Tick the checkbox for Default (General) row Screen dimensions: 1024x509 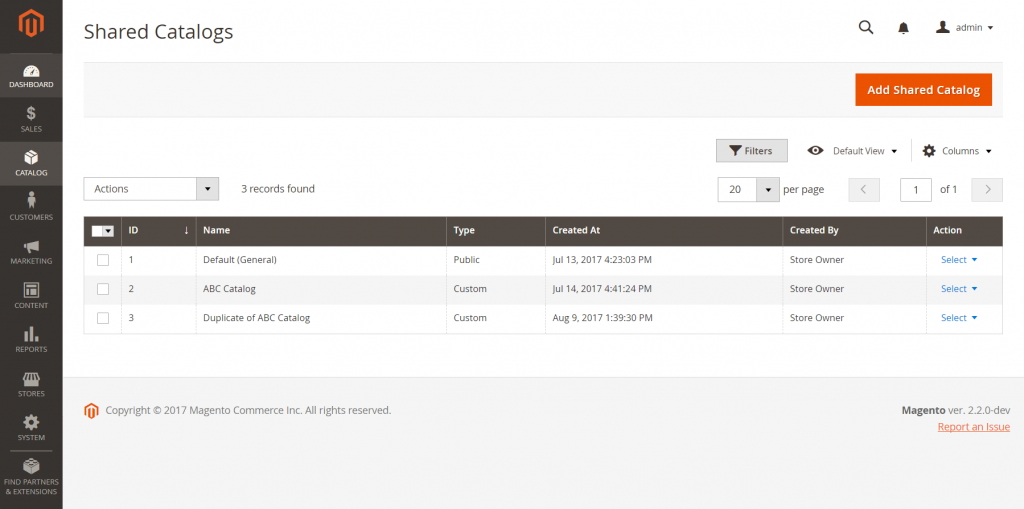tap(103, 260)
